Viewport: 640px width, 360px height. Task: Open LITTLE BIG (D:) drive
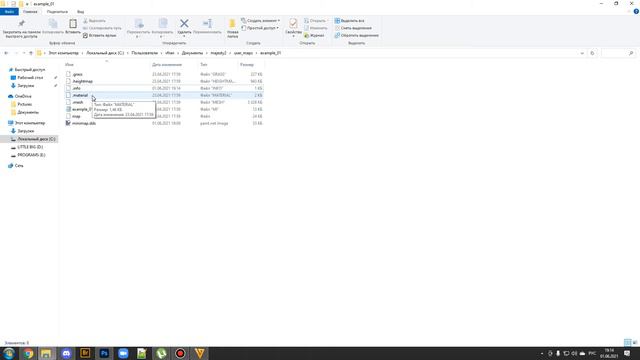30,147
